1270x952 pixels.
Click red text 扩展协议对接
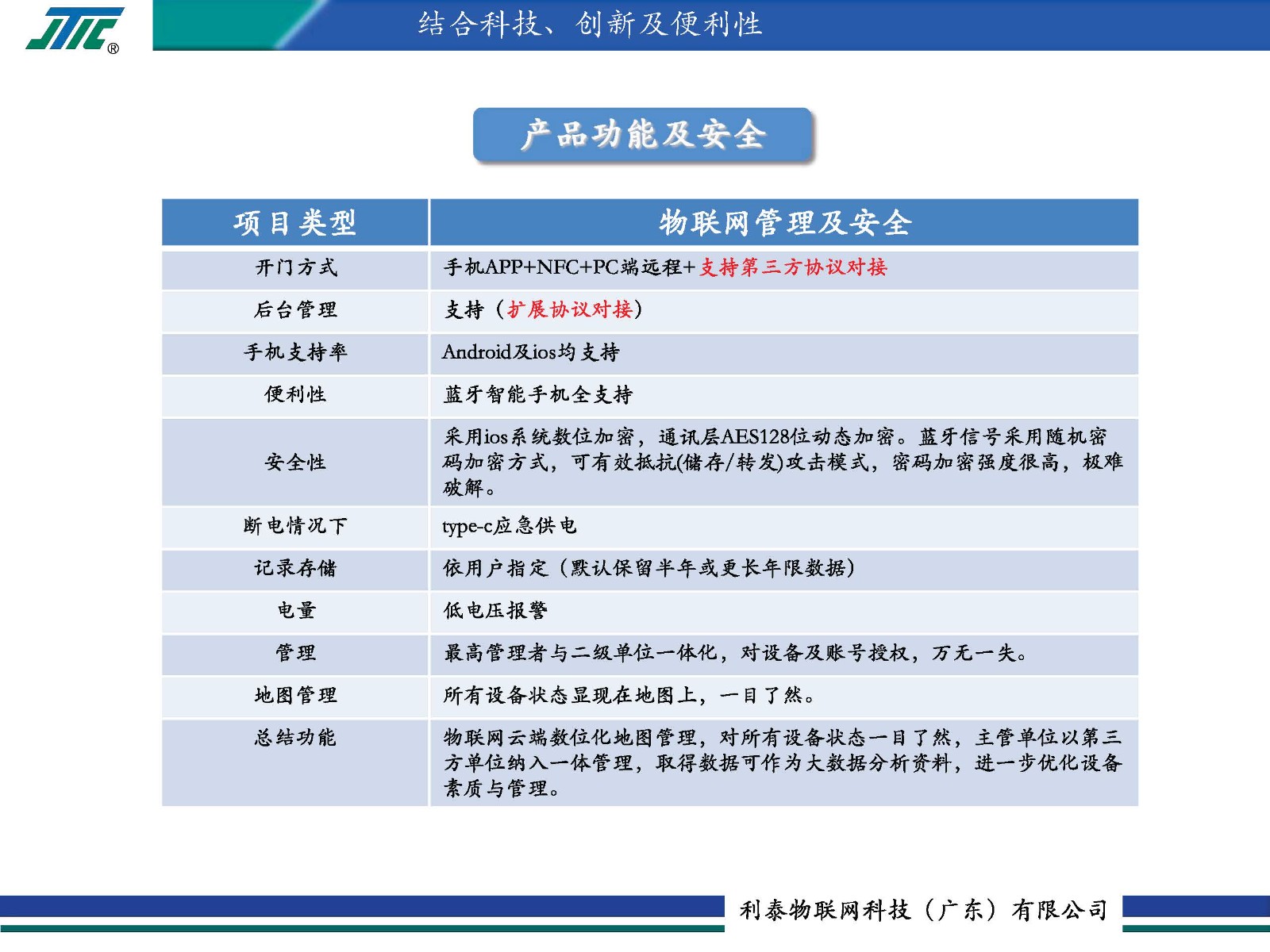point(569,310)
